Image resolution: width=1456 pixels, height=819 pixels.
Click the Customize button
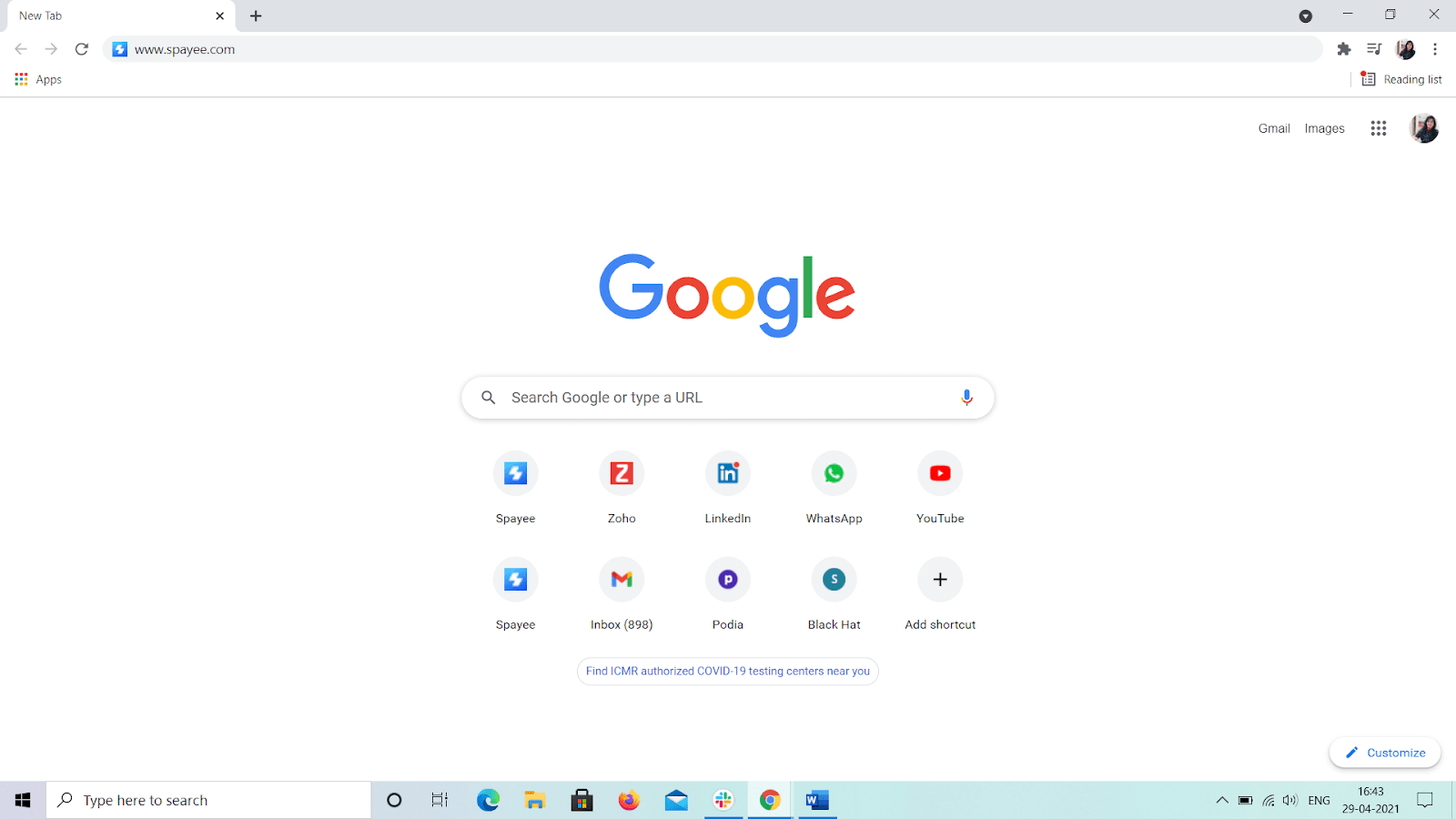1385,753
